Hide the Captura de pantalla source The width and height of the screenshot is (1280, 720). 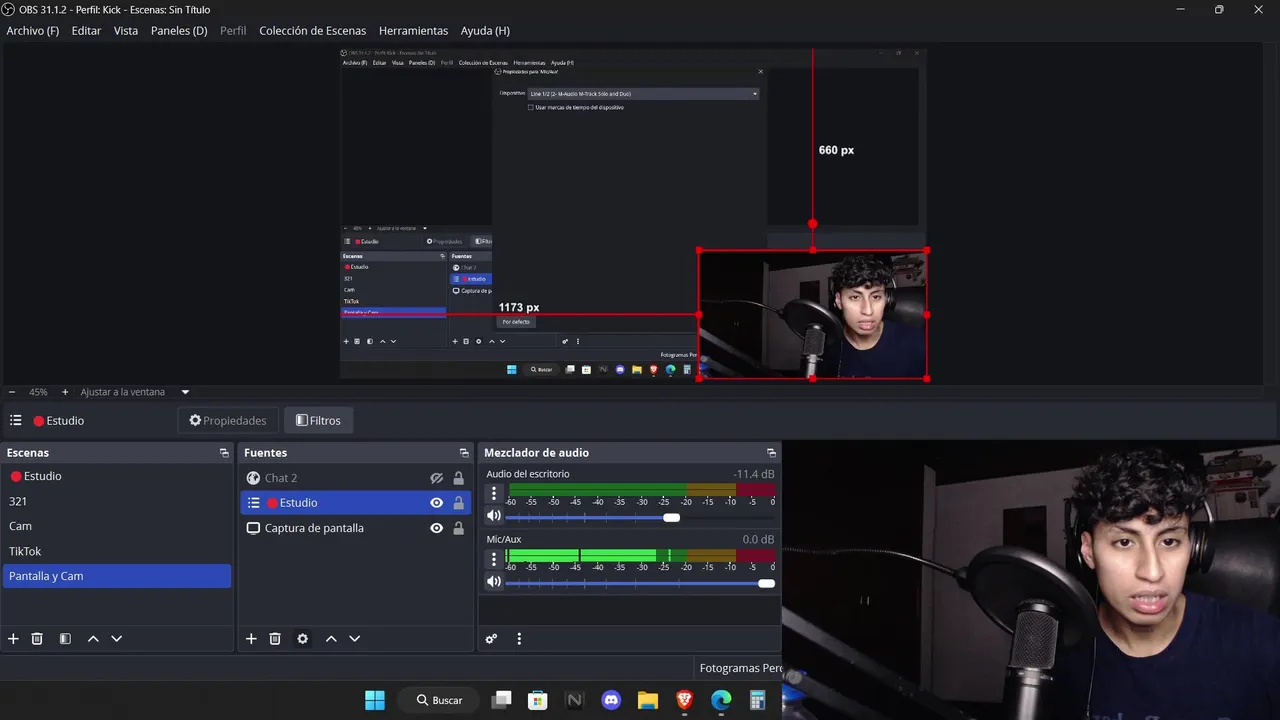tap(436, 528)
